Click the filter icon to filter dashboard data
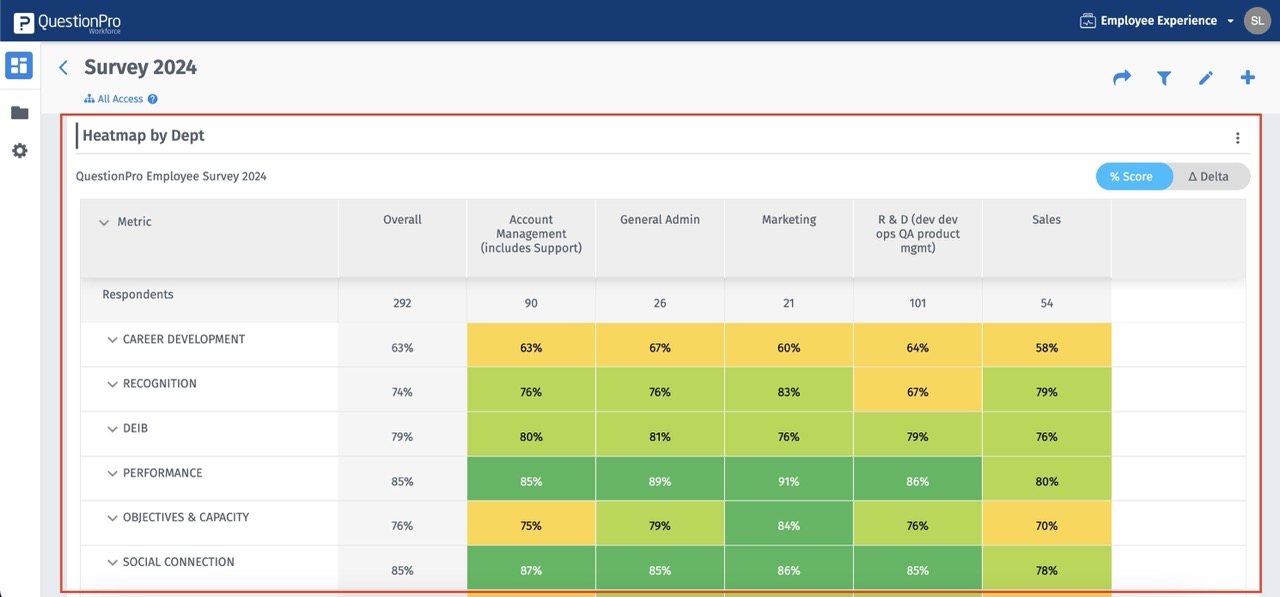This screenshot has height=597, width=1280. (x=1163, y=77)
